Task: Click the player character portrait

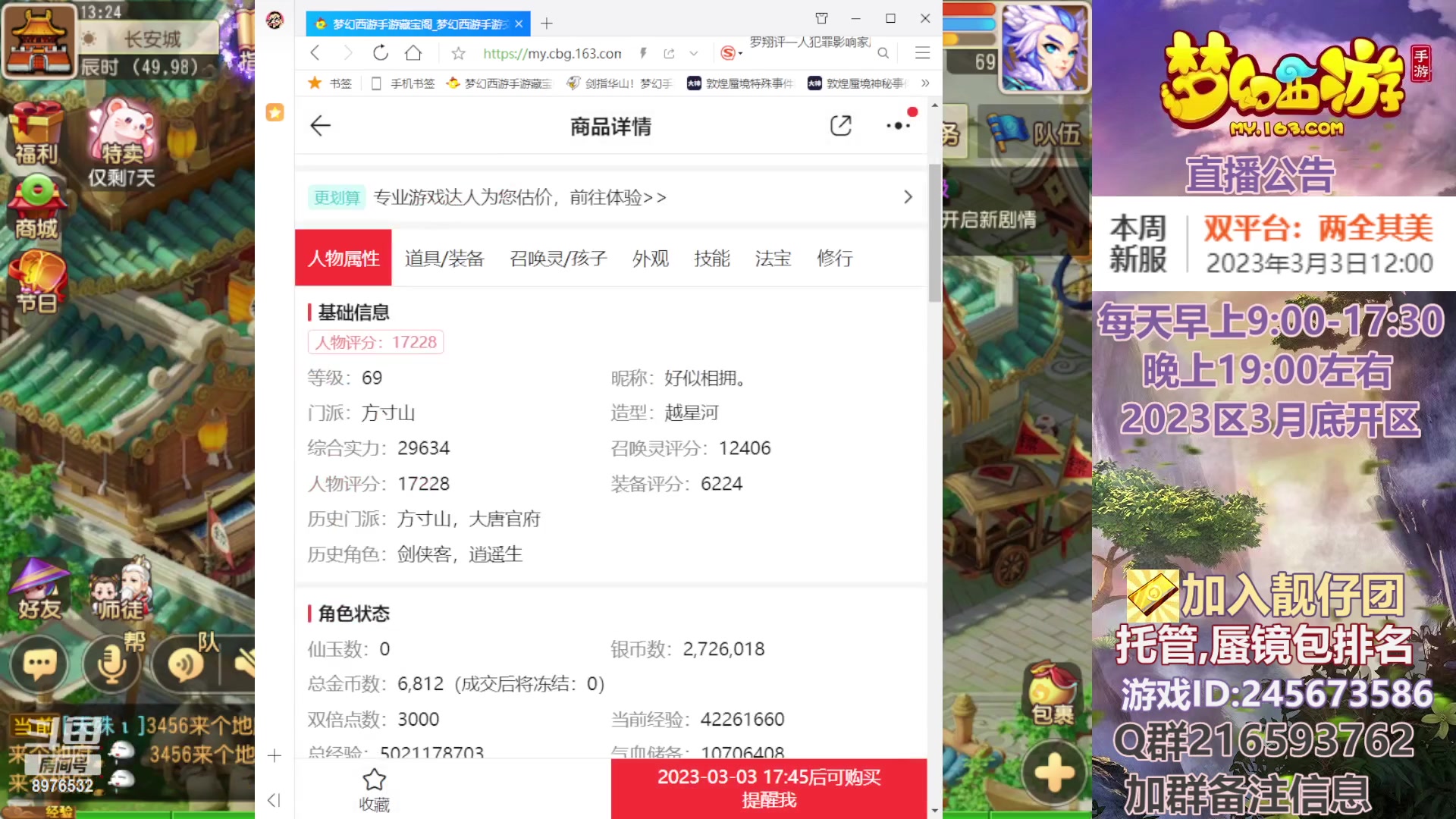Action: 1045,47
